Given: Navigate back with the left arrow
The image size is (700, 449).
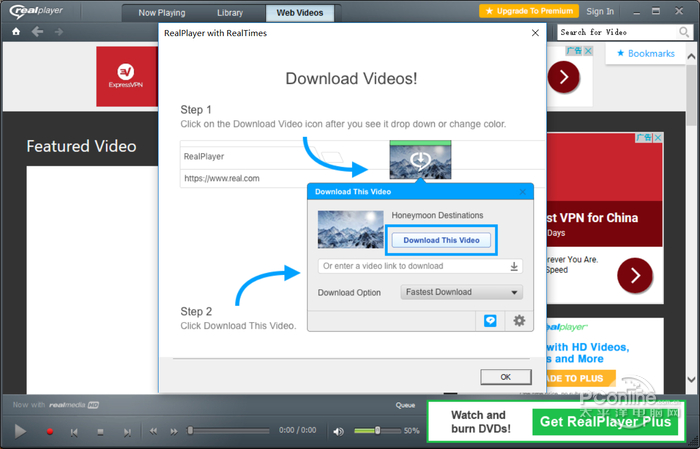Looking at the screenshot, I should 38,32.
